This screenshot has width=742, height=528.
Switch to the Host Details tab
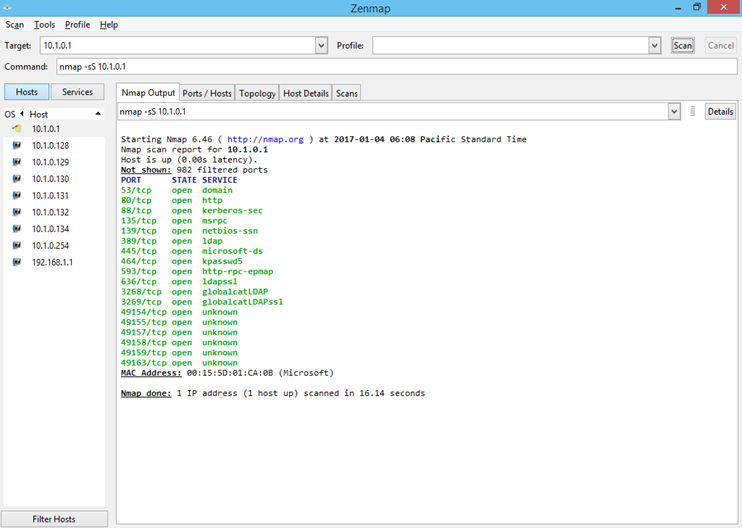[306, 93]
